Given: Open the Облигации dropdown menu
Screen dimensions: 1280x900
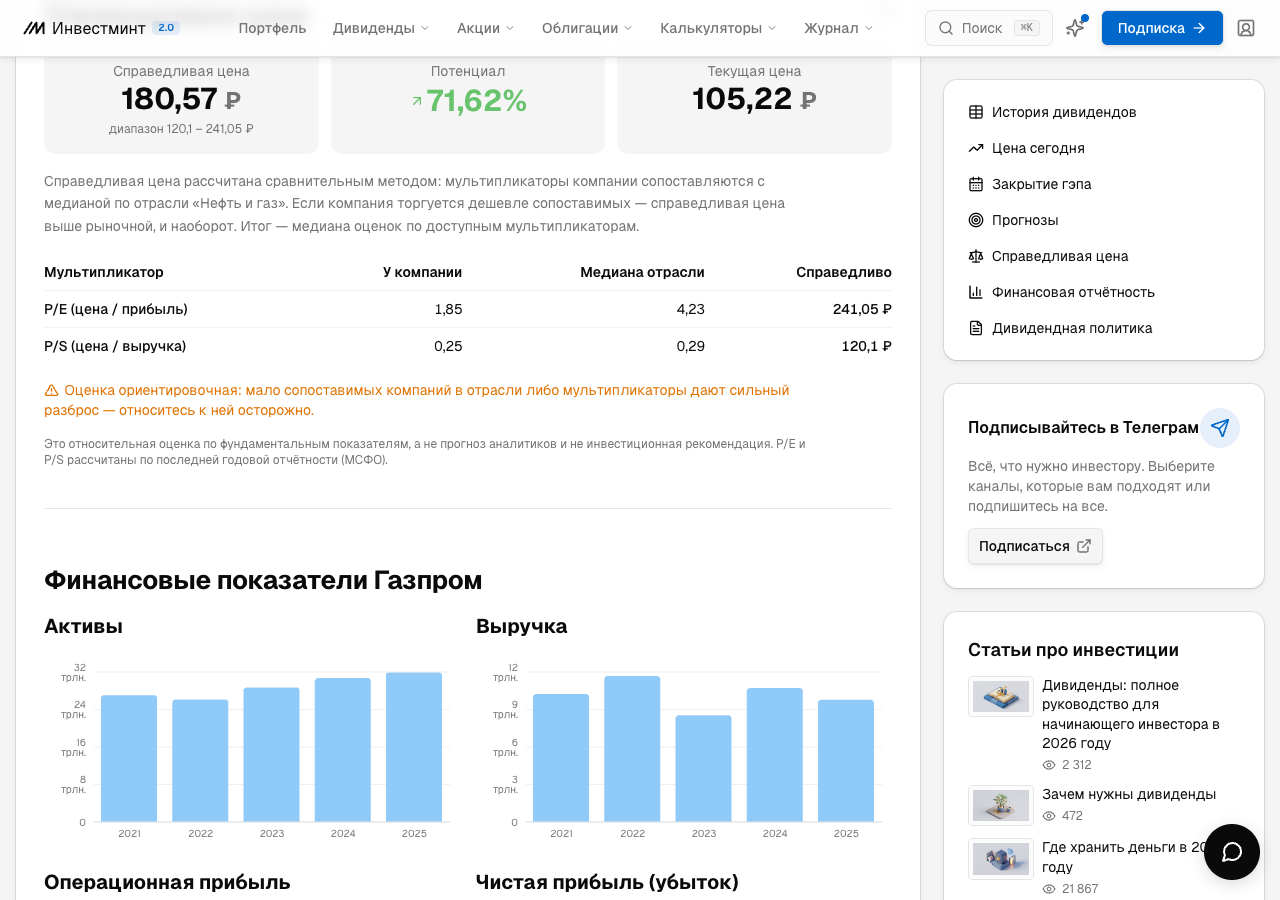Looking at the screenshot, I should pyautogui.click(x=587, y=28).
